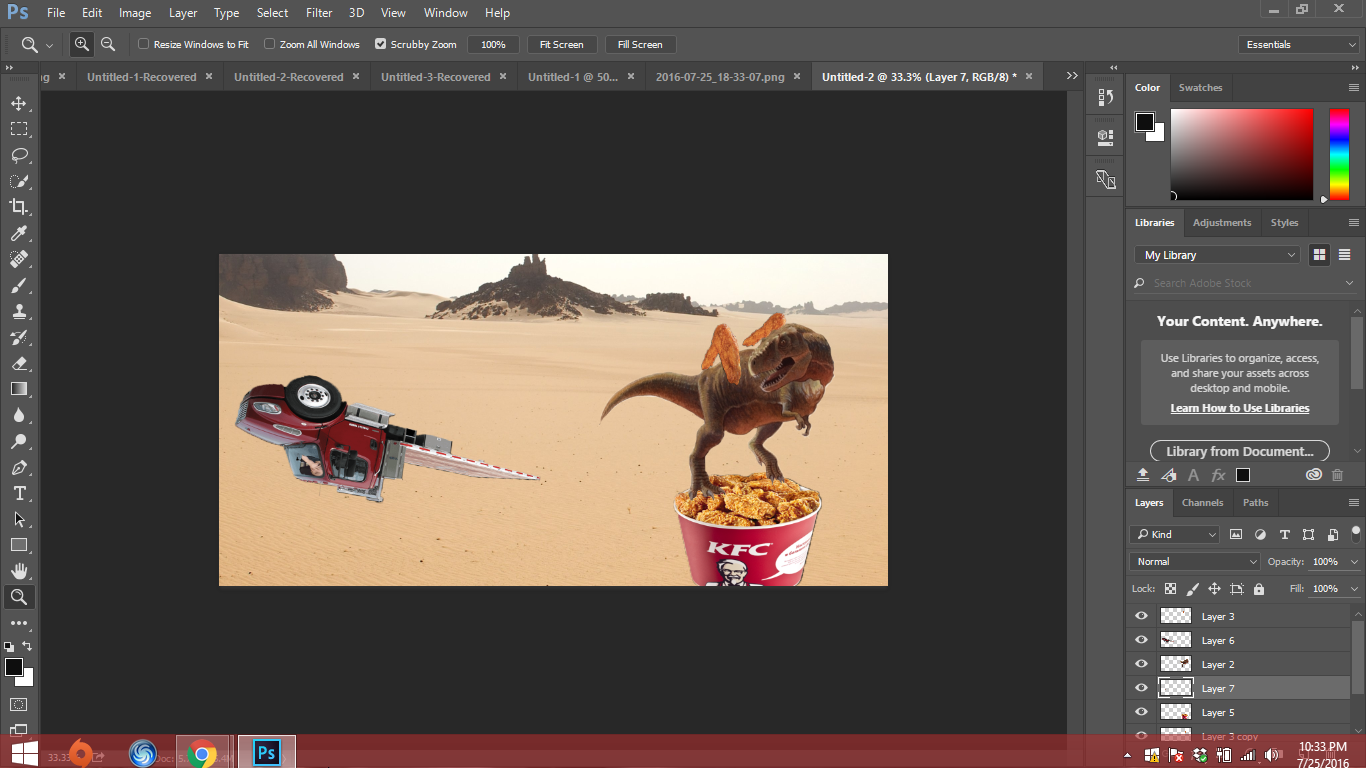Lock layer position icon
The width and height of the screenshot is (1366, 768).
coord(1214,589)
